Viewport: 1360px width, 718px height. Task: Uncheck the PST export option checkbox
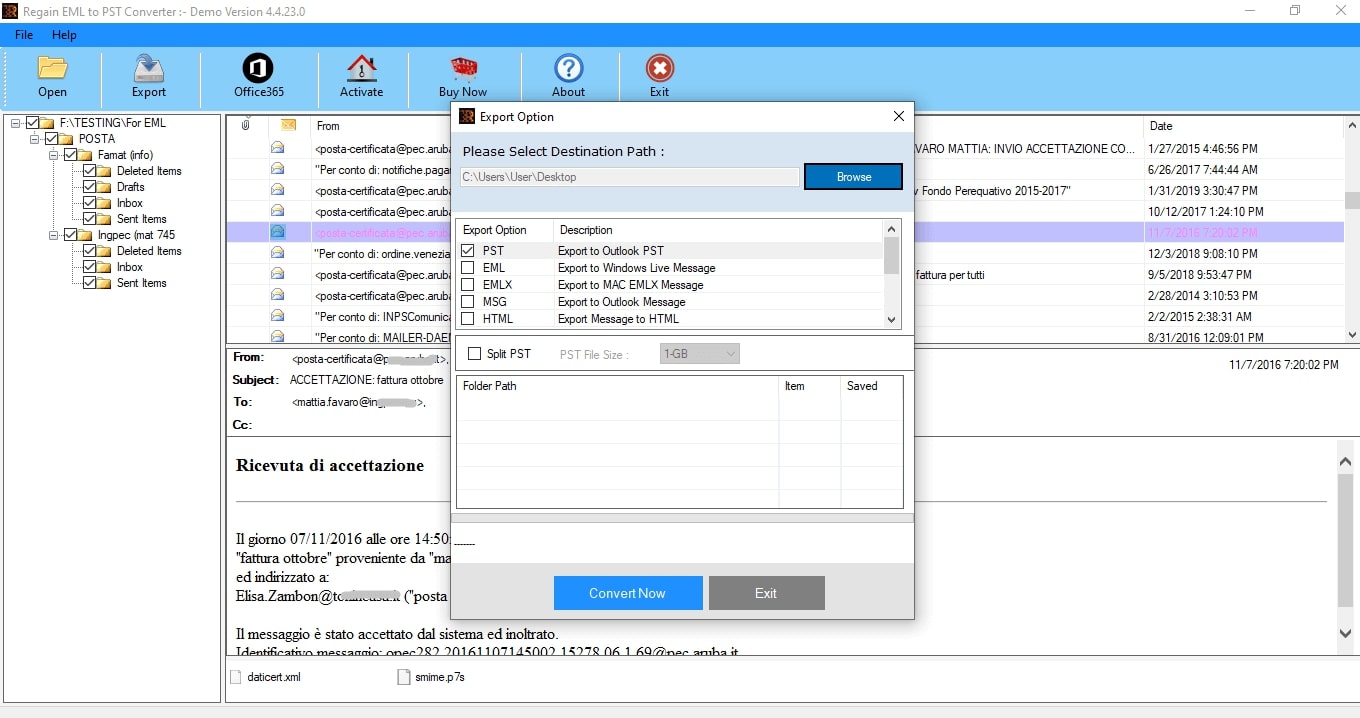(x=467, y=251)
